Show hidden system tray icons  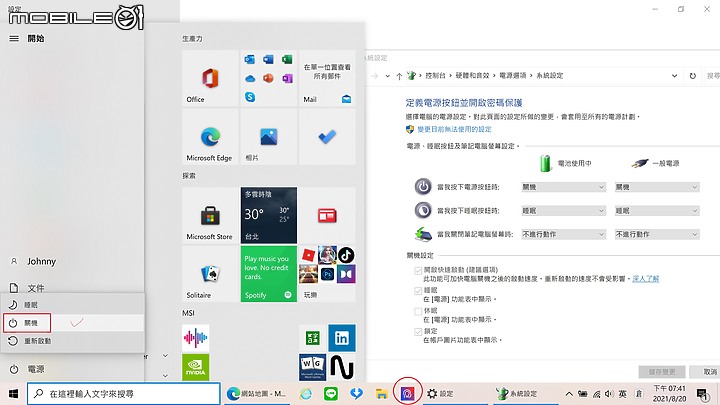[x=569, y=394]
